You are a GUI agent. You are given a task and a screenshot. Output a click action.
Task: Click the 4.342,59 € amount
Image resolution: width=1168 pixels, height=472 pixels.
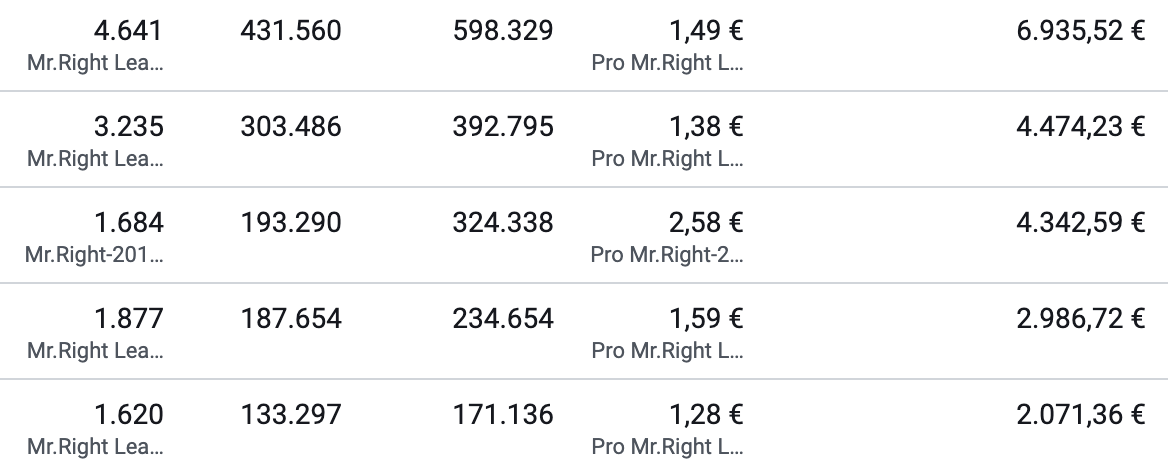(x=1080, y=223)
